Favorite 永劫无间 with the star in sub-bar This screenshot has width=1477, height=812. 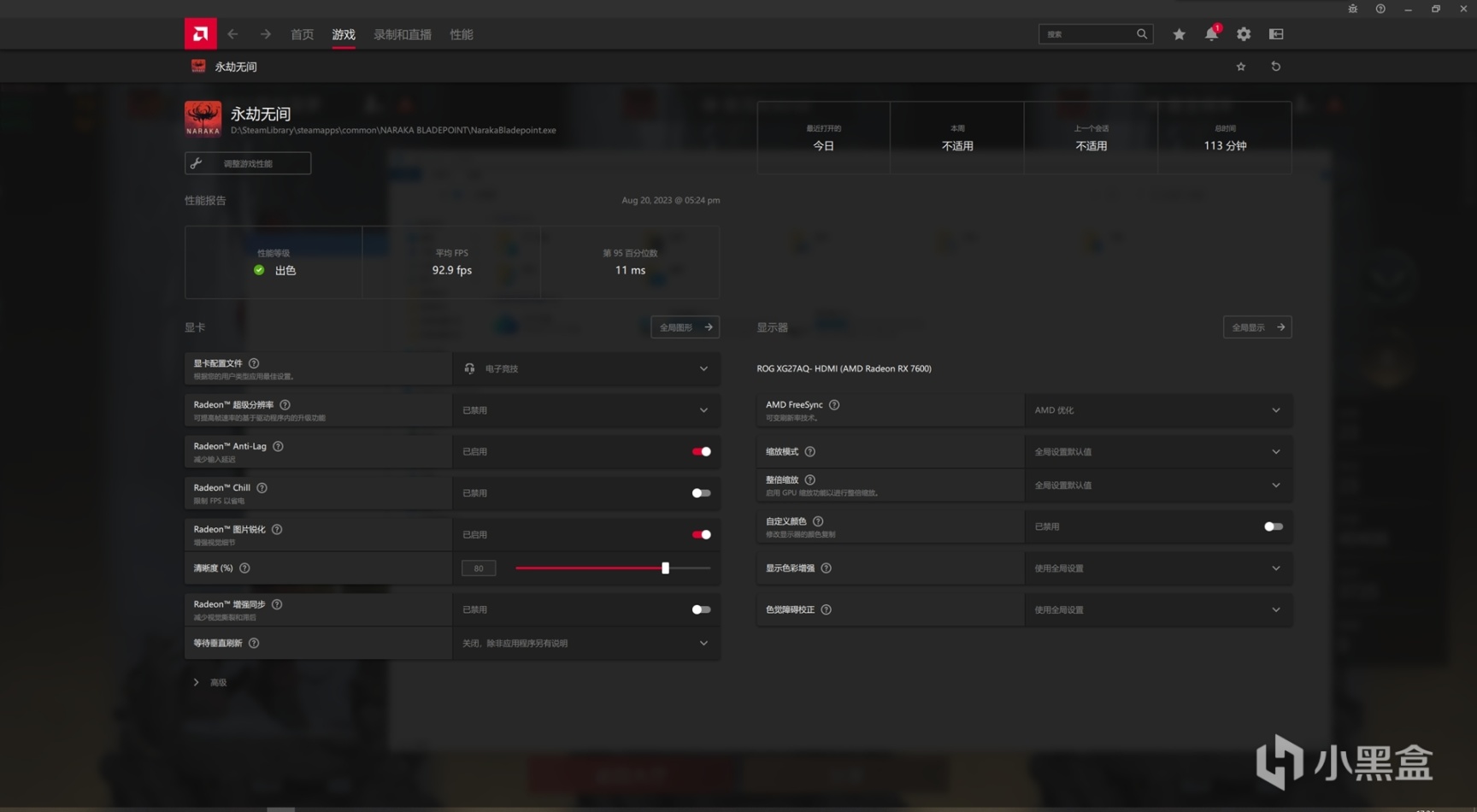[1241, 67]
